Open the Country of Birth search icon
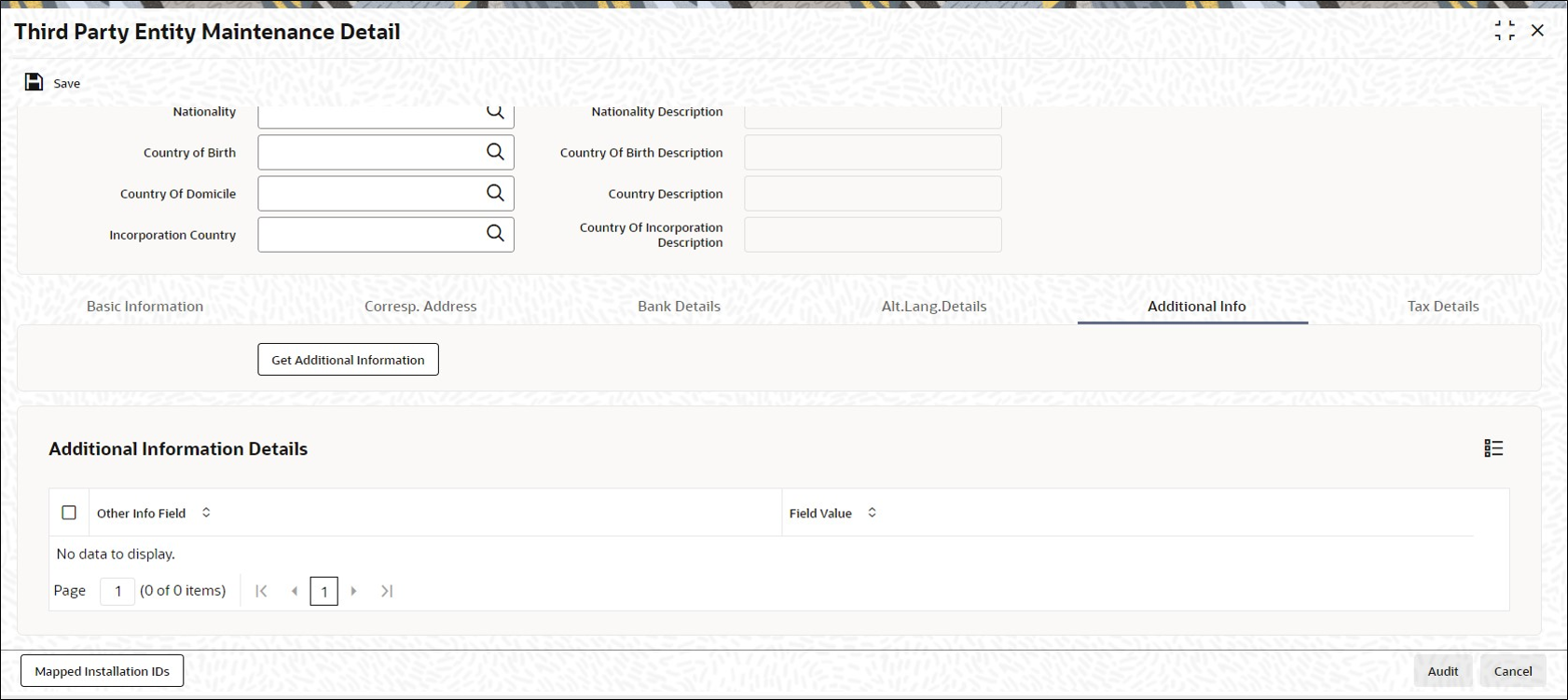The height and width of the screenshot is (700, 1568). point(495,152)
